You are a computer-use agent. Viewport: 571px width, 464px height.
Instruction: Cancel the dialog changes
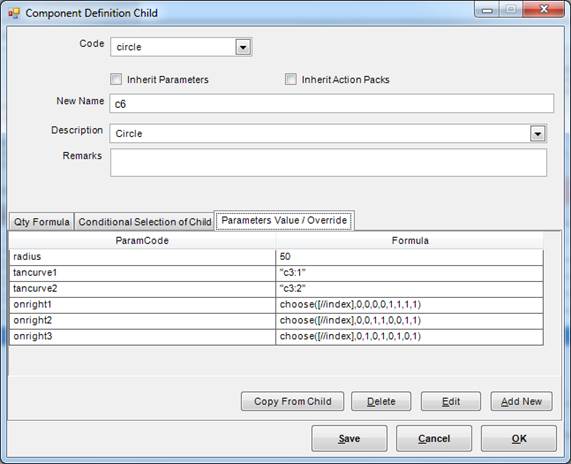click(434, 439)
